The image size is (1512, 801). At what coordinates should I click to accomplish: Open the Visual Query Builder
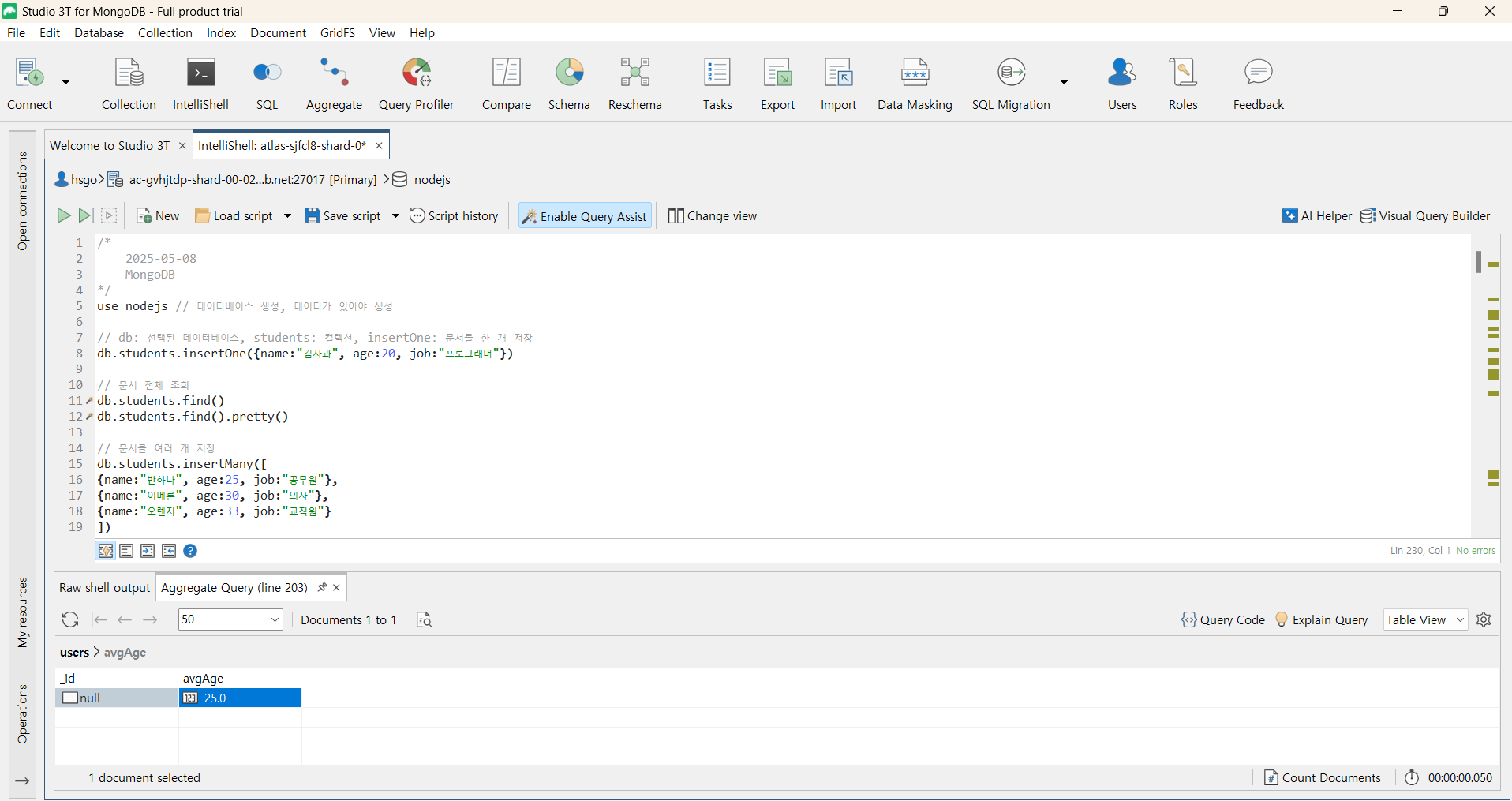click(x=1425, y=215)
